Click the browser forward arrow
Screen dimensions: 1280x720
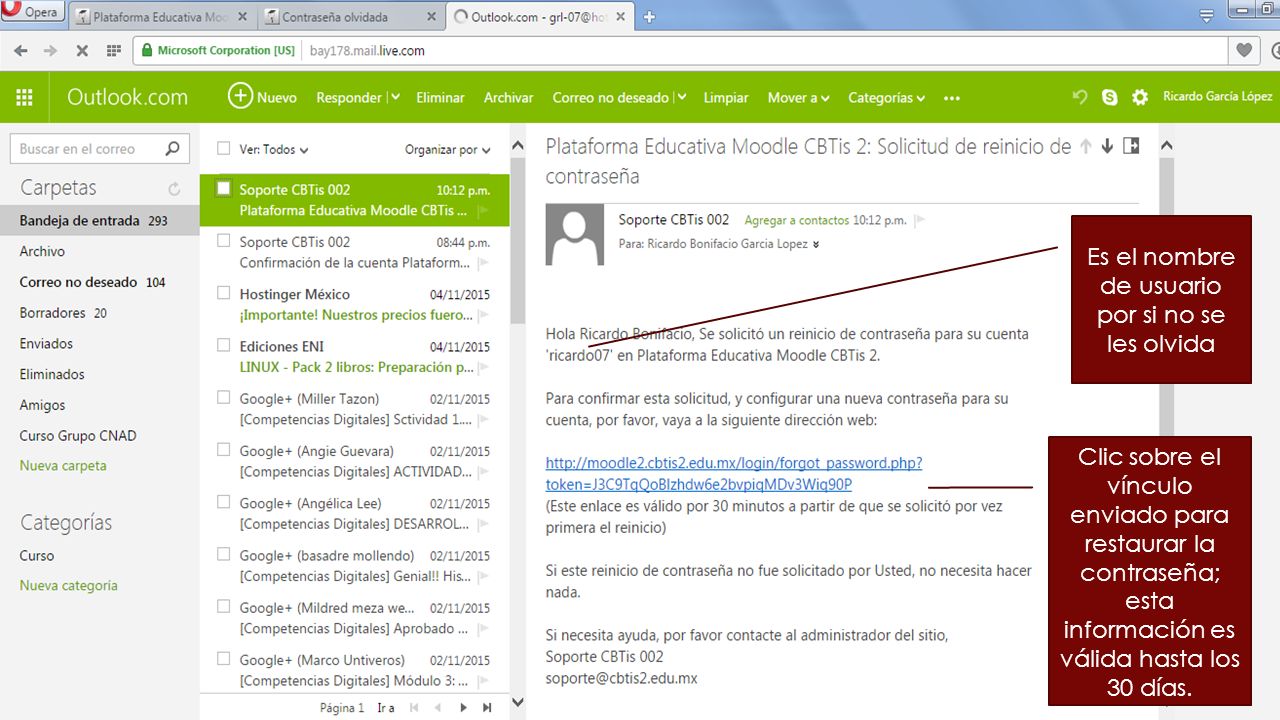[51, 51]
